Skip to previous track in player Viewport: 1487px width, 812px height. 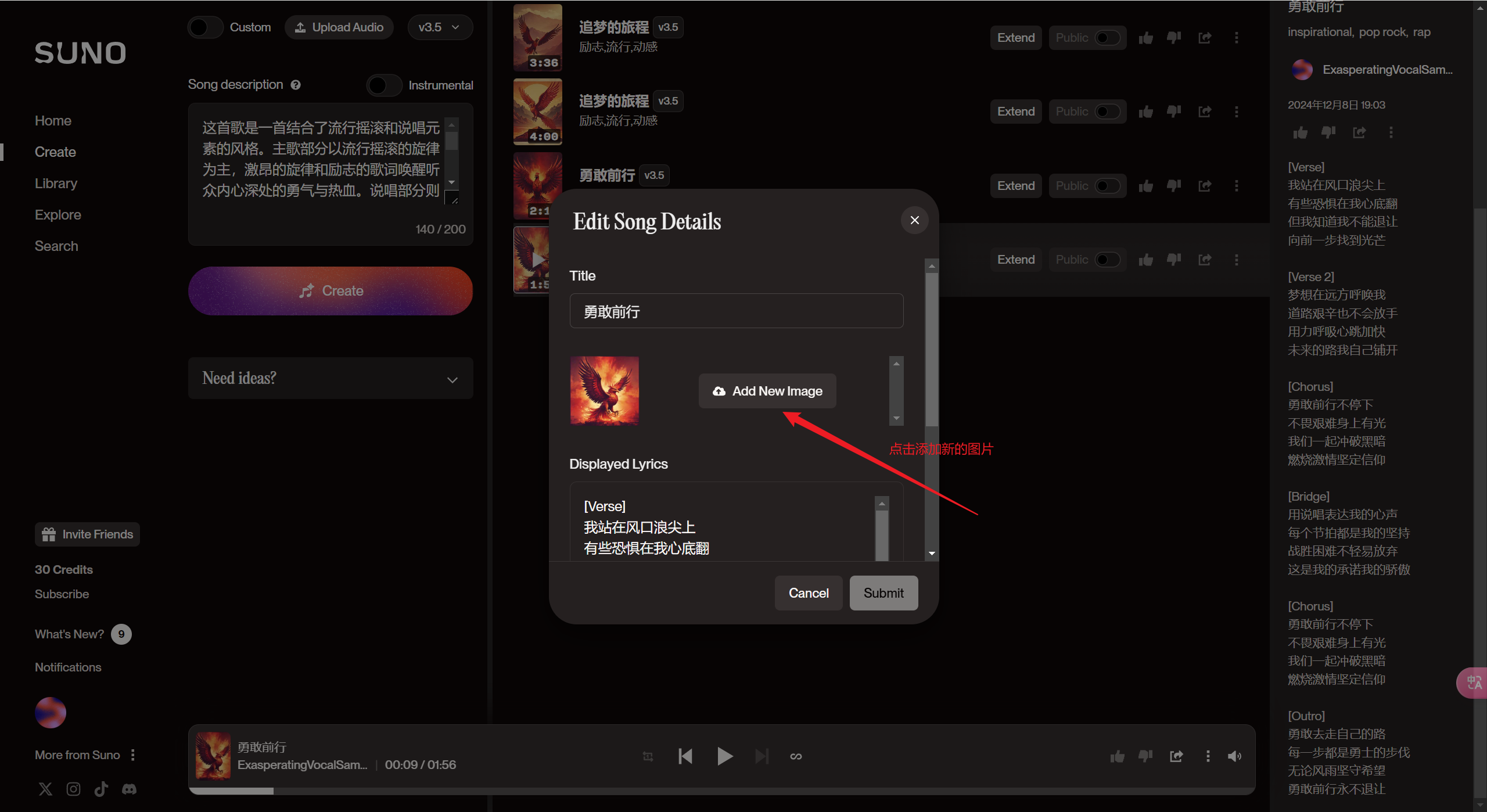click(685, 756)
